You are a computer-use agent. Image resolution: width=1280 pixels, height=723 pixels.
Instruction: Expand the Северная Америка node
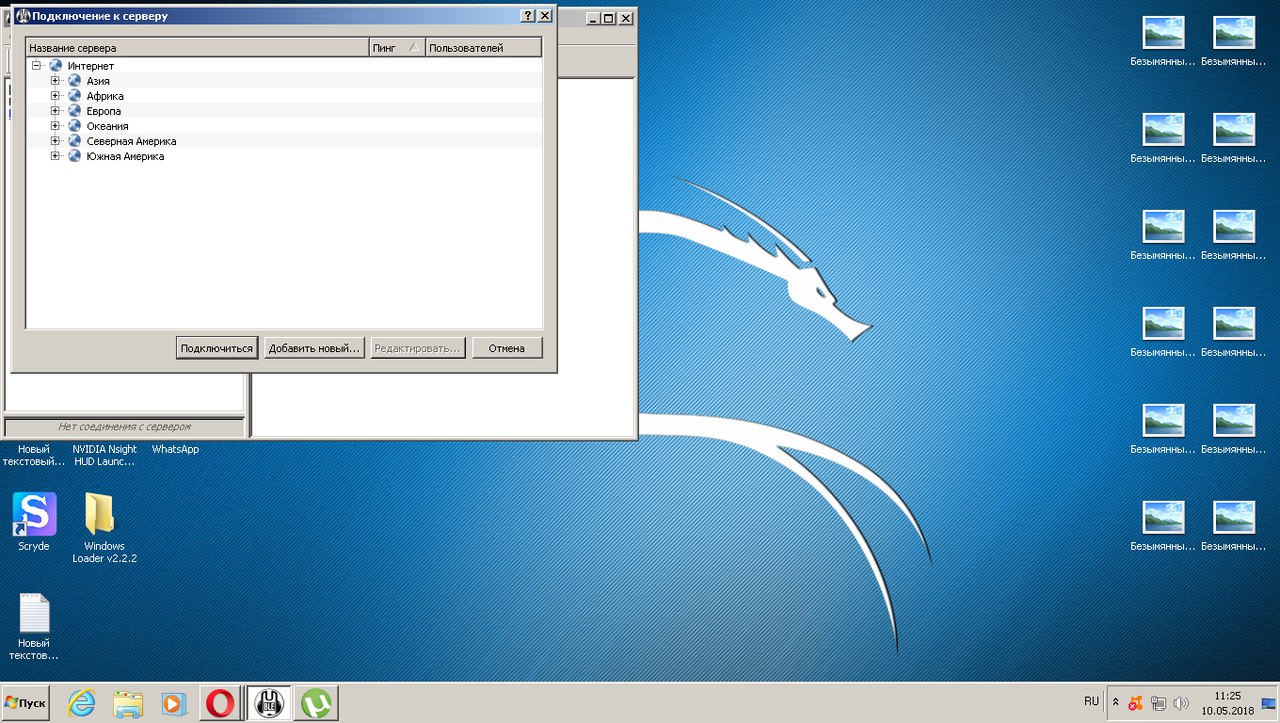coord(56,141)
